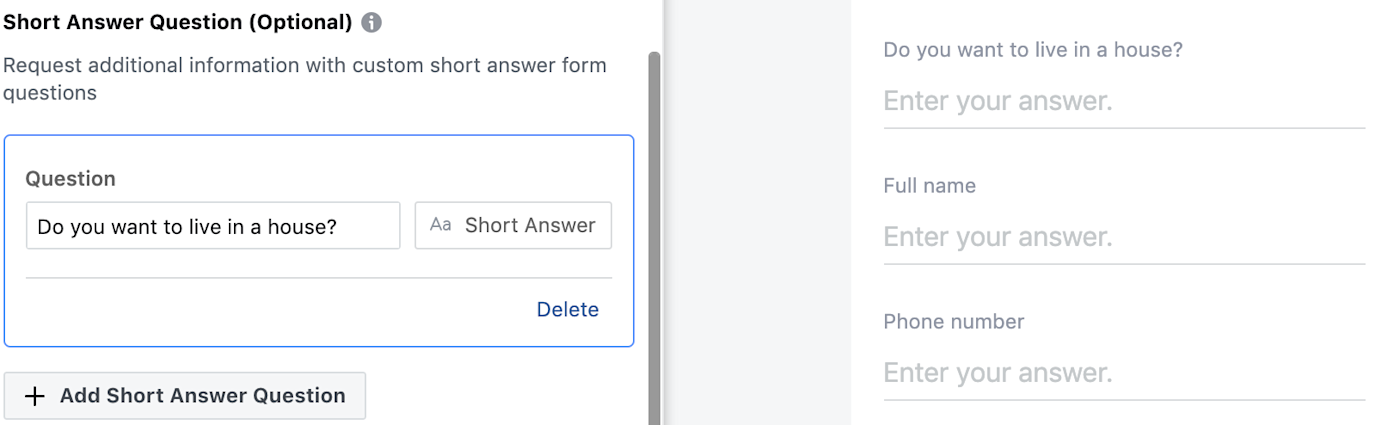
Task: Click the plus icon on Add button
Action: click(x=35, y=396)
